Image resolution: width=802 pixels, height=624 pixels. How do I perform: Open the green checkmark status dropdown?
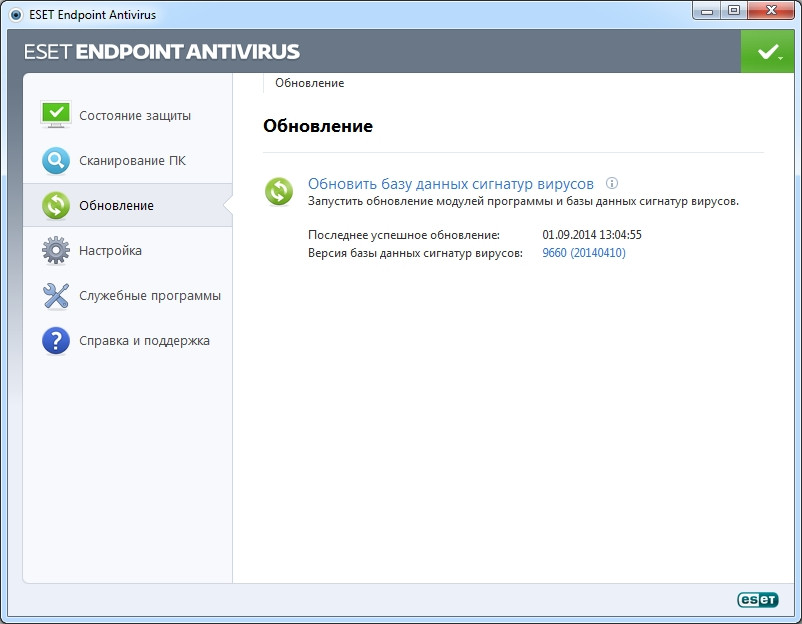pos(767,52)
